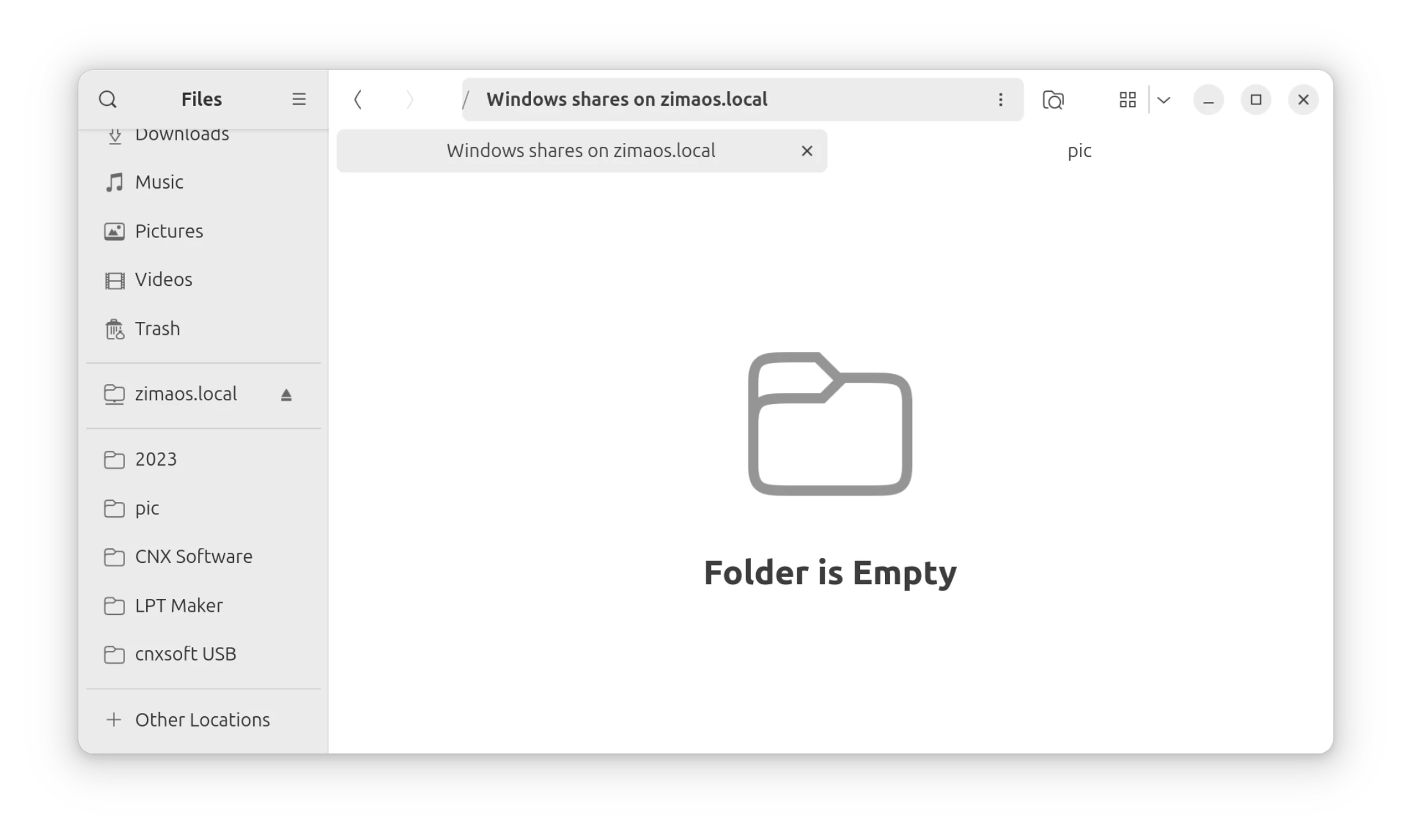Image resolution: width=1411 pixels, height=840 pixels.
Task: Open the LPT Maker bookmark
Action: (x=203, y=605)
